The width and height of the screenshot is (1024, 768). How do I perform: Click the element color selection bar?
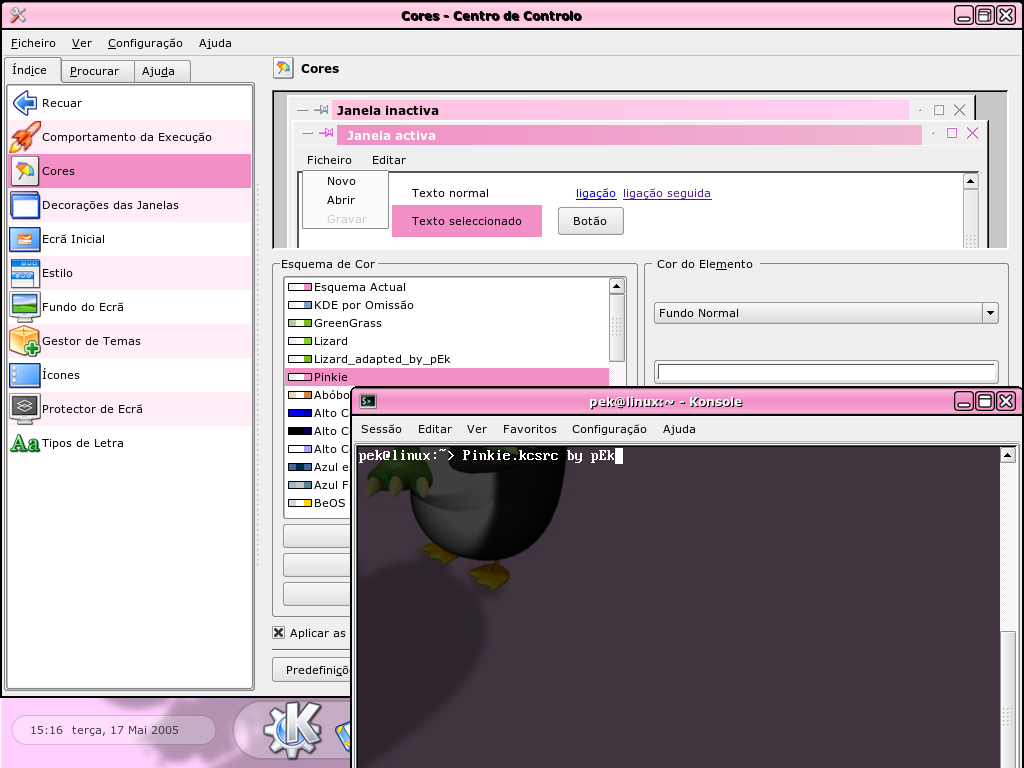pyautogui.click(x=826, y=372)
